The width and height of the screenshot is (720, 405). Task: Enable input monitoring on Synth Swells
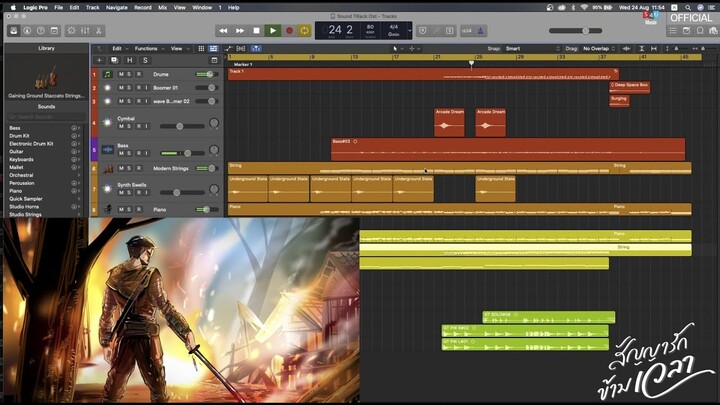point(147,192)
